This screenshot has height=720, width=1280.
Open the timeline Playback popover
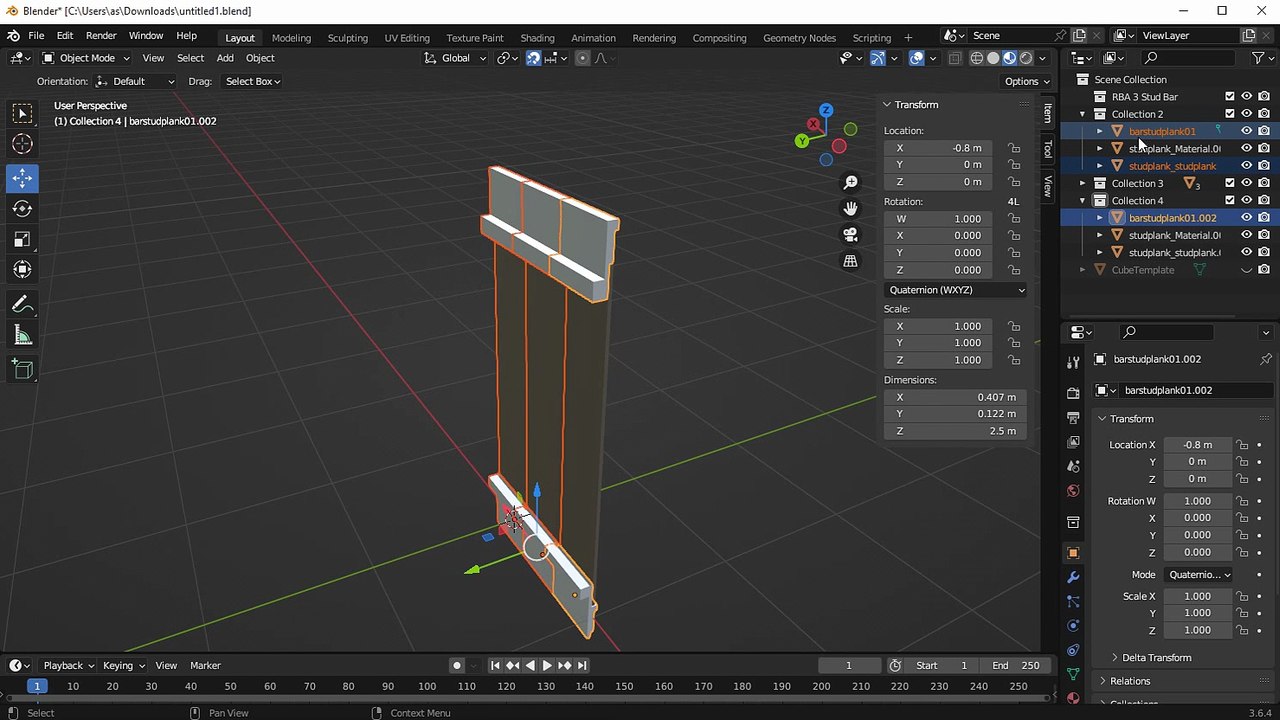click(68, 666)
